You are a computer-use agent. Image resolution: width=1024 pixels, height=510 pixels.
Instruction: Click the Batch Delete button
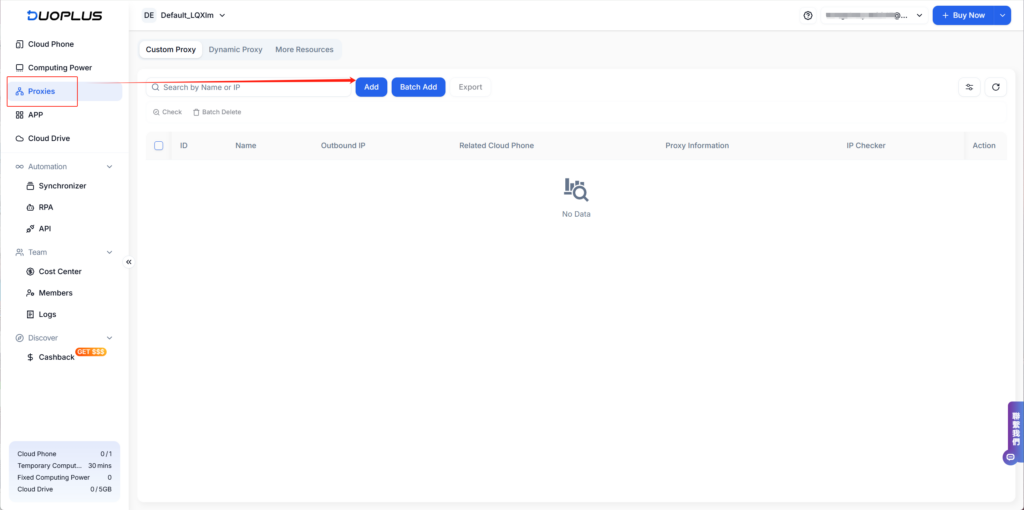pos(217,112)
